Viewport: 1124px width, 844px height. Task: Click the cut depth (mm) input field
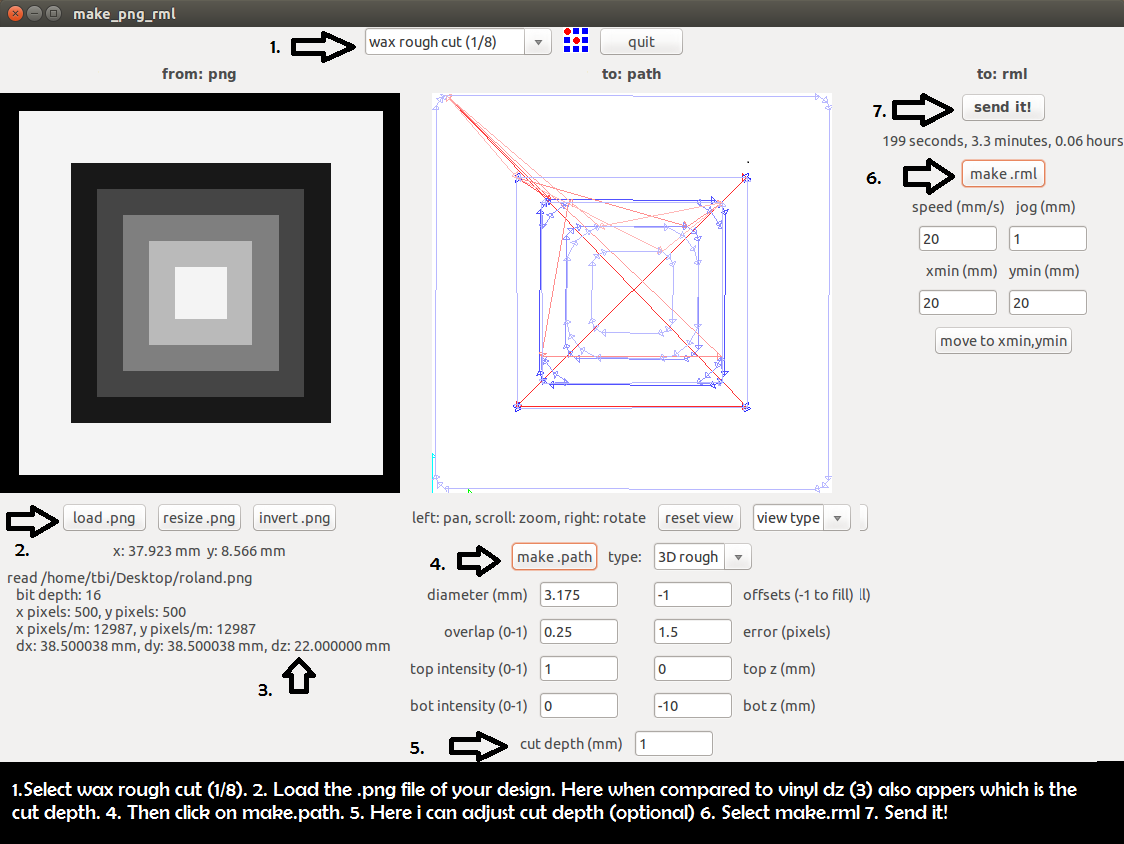(x=674, y=744)
